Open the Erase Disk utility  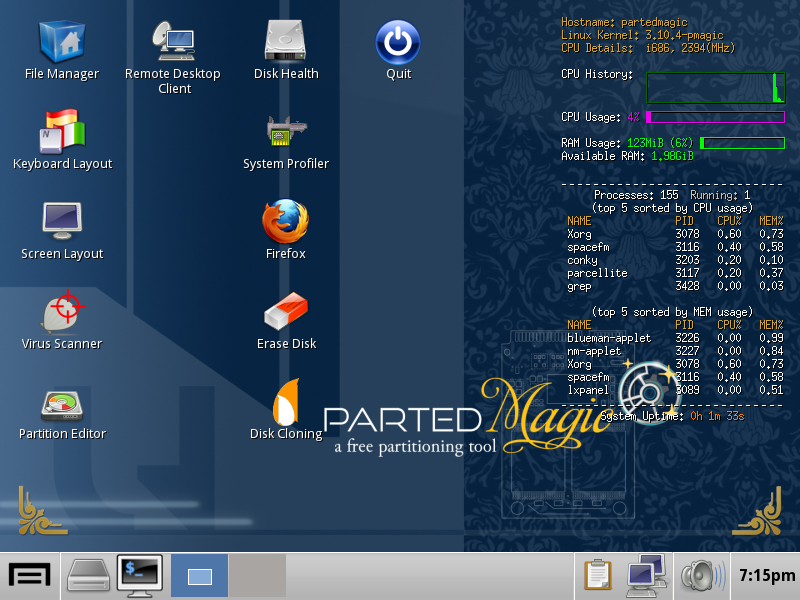pos(286,312)
